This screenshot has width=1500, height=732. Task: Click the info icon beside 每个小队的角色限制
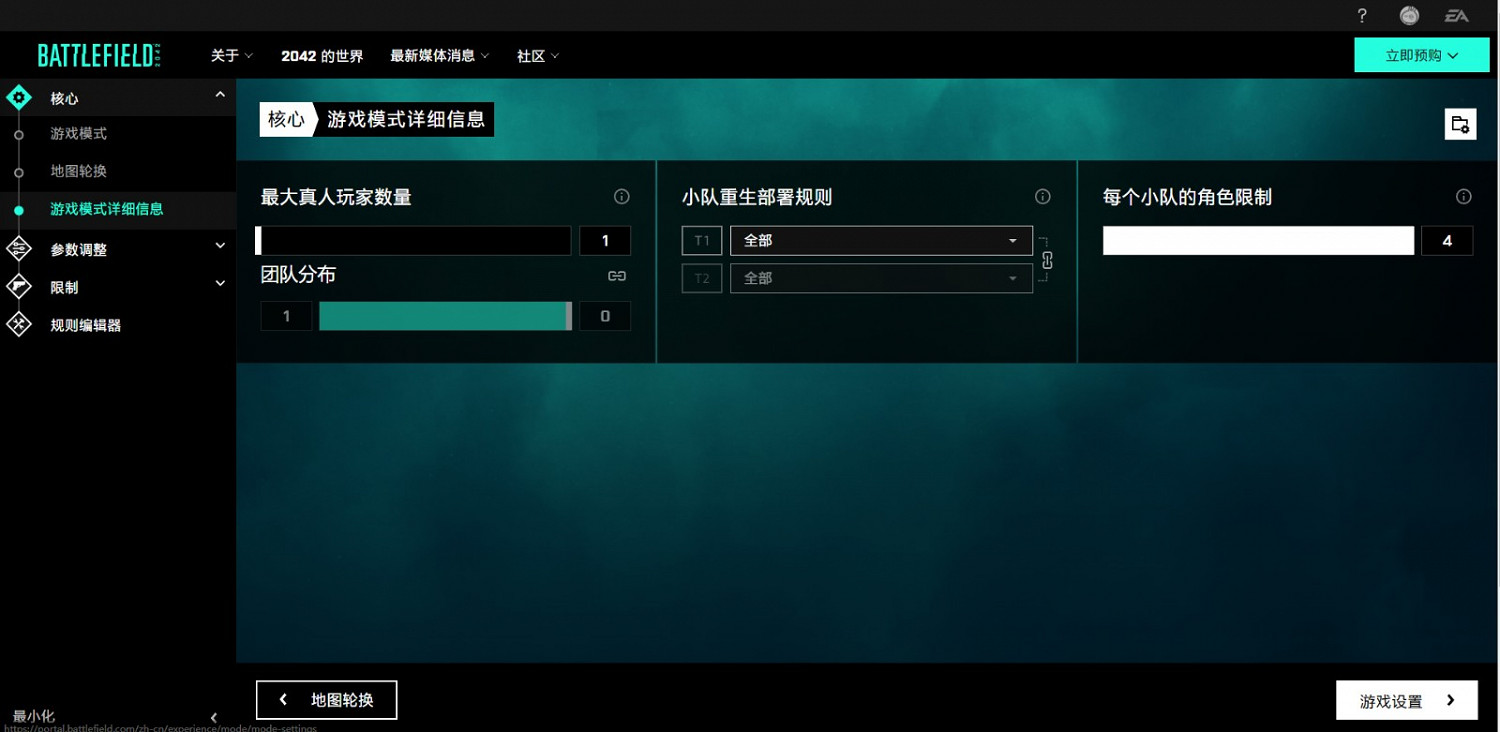click(1463, 196)
